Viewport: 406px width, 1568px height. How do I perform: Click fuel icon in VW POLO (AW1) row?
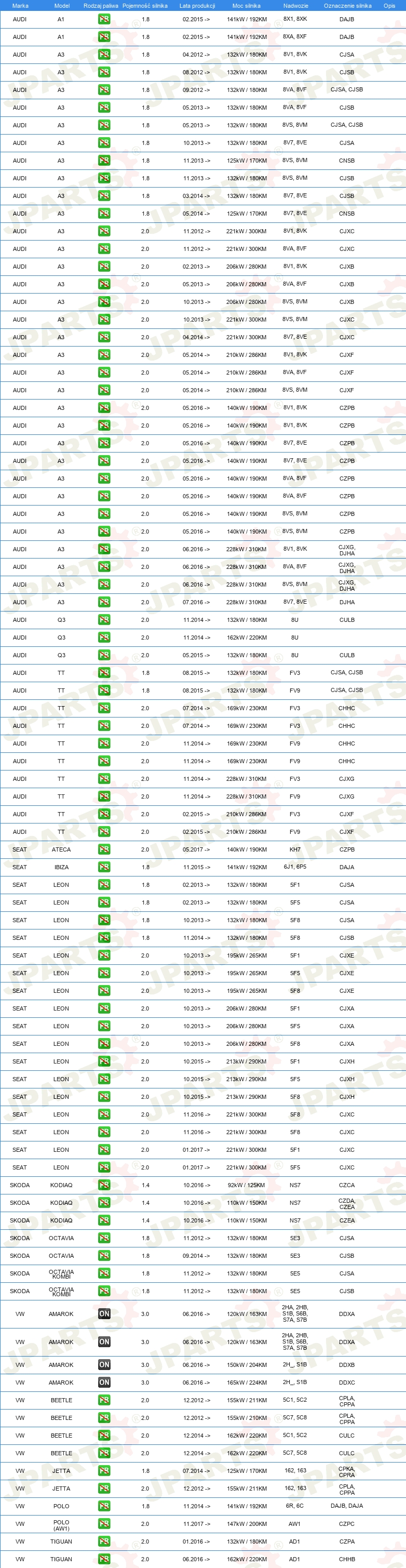pos(104,1523)
